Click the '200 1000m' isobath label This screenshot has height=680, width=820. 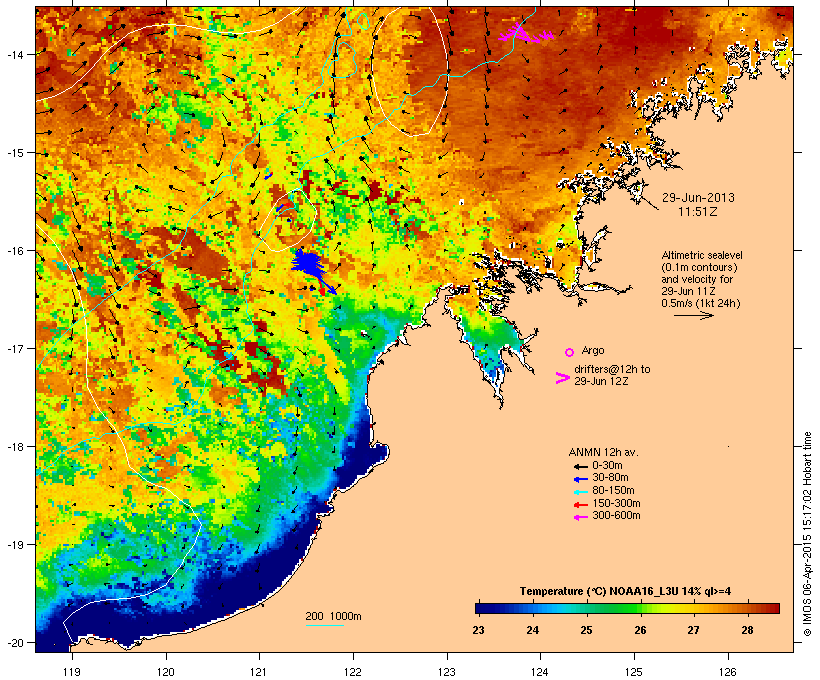(x=333, y=616)
